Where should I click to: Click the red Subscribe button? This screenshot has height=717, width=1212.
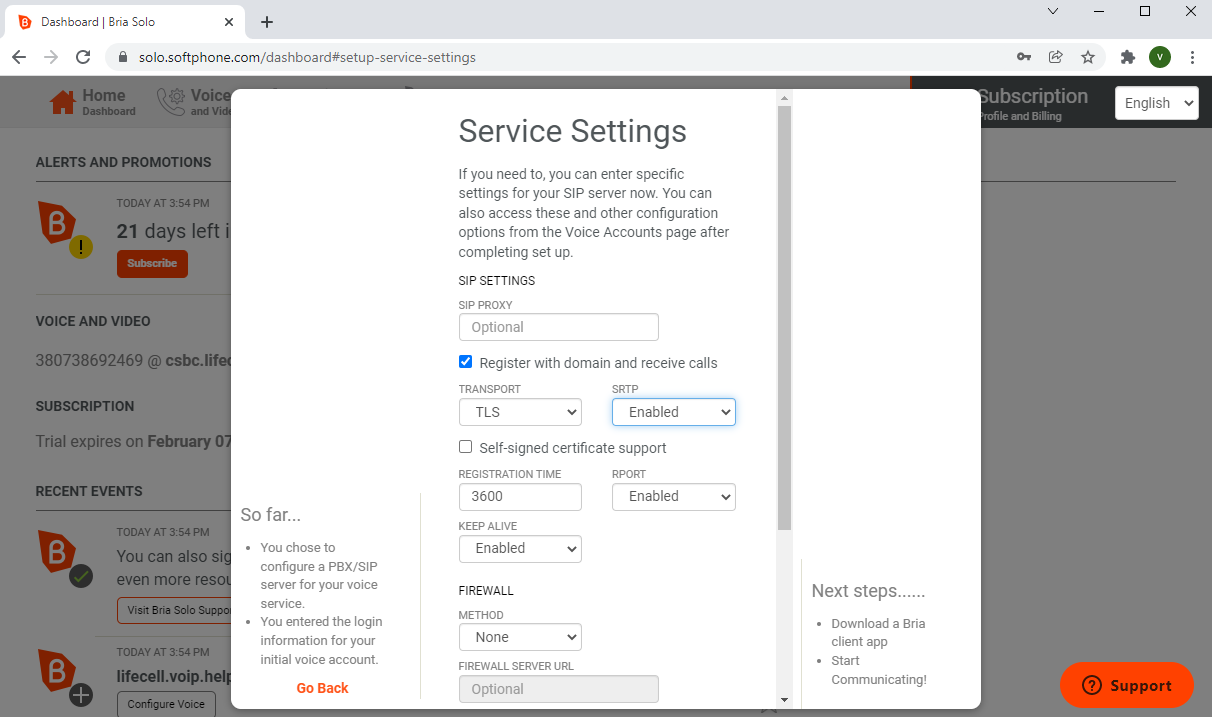click(x=152, y=264)
